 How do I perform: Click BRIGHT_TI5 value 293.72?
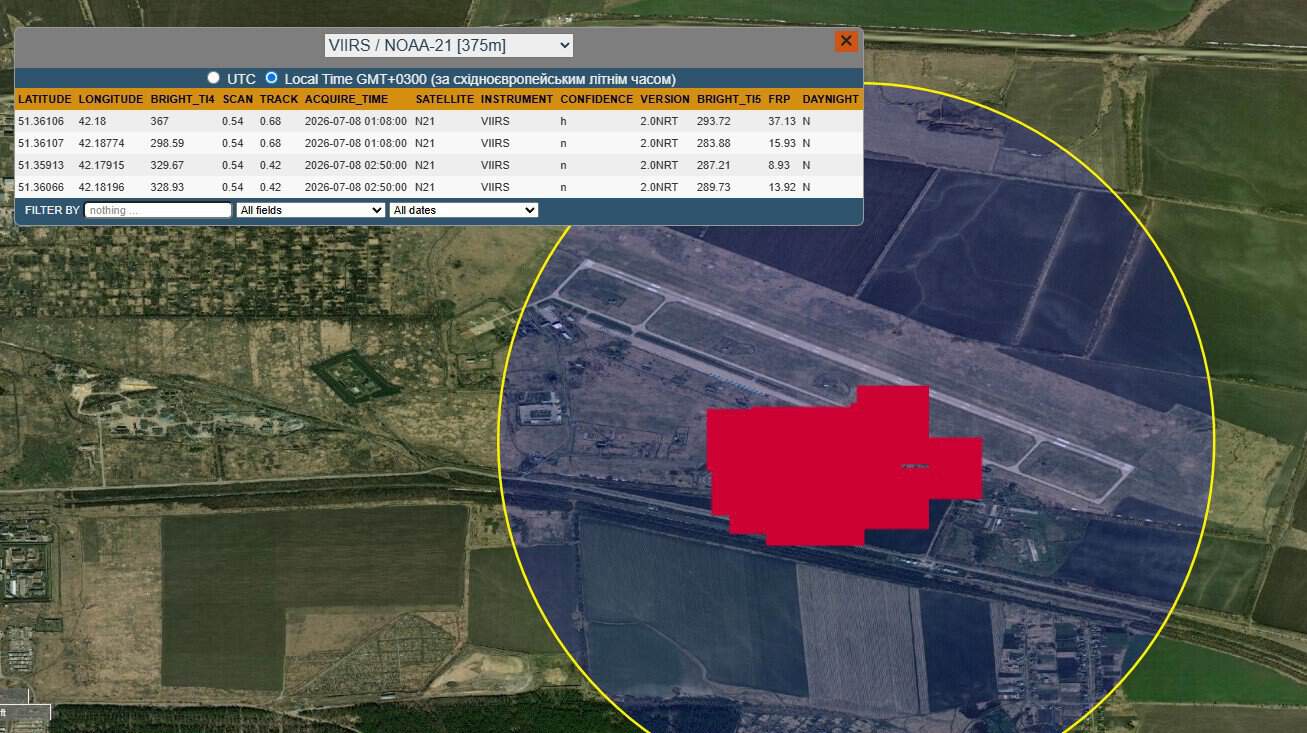click(714, 121)
